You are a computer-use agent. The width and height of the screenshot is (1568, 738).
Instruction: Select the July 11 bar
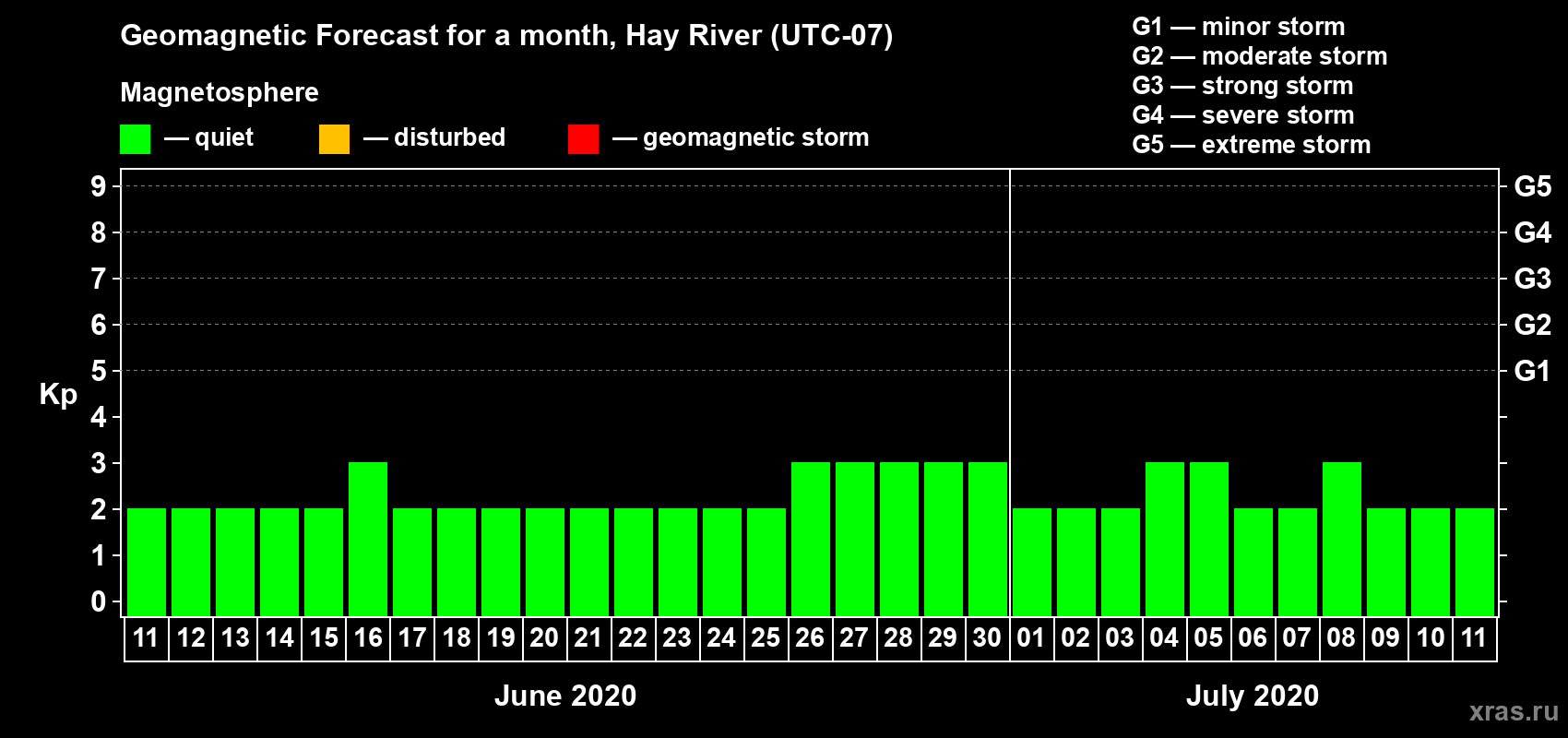1475,562
